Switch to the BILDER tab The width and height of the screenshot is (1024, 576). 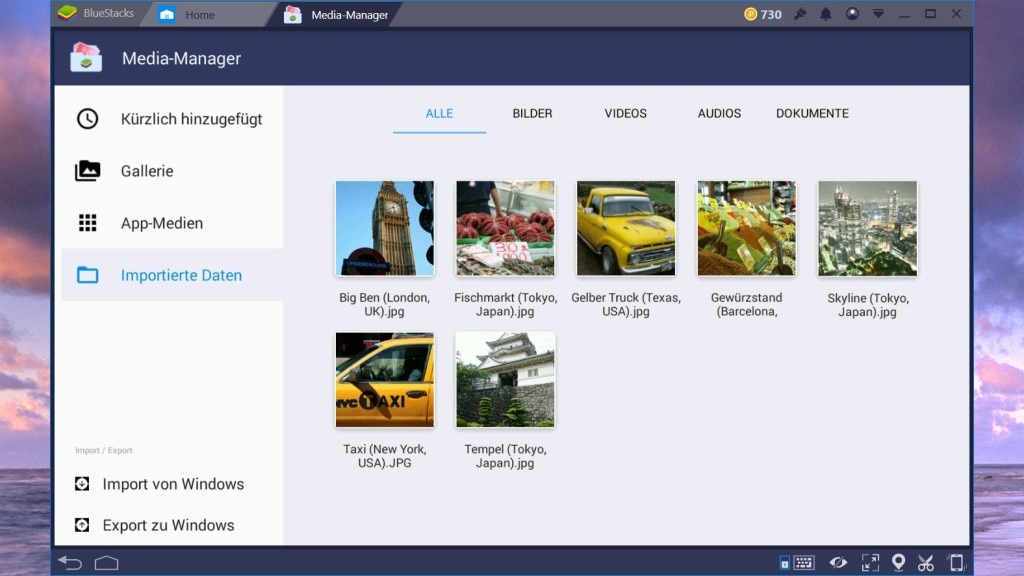[x=531, y=113]
